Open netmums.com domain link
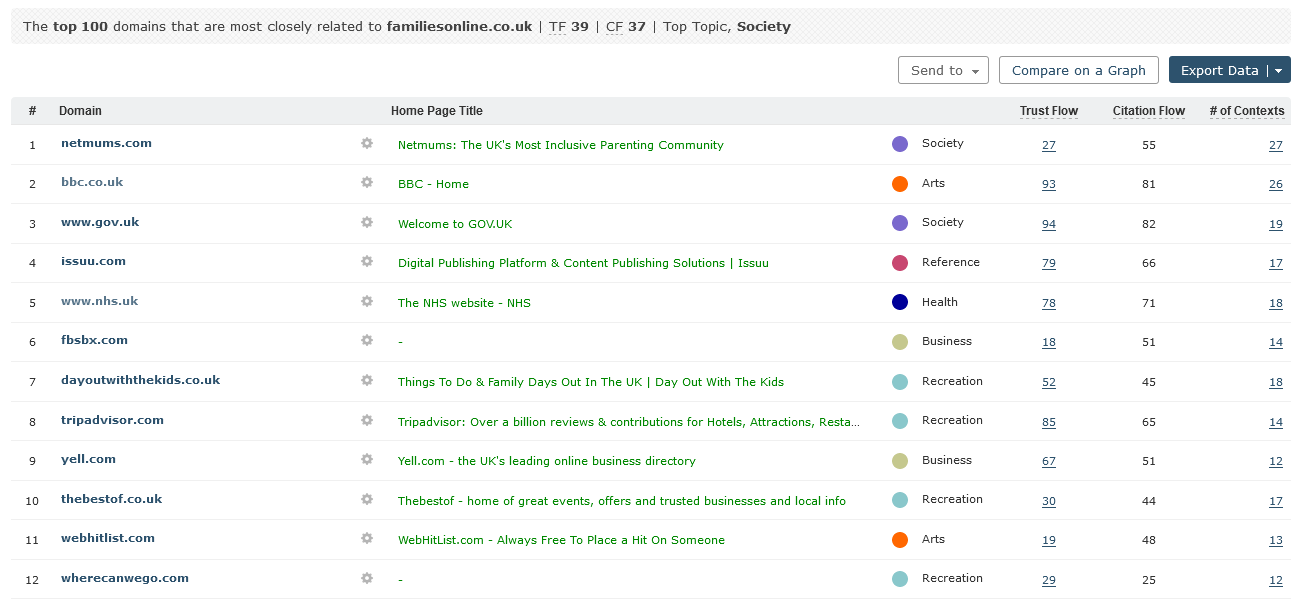This screenshot has width=1307, height=599. click(x=106, y=143)
